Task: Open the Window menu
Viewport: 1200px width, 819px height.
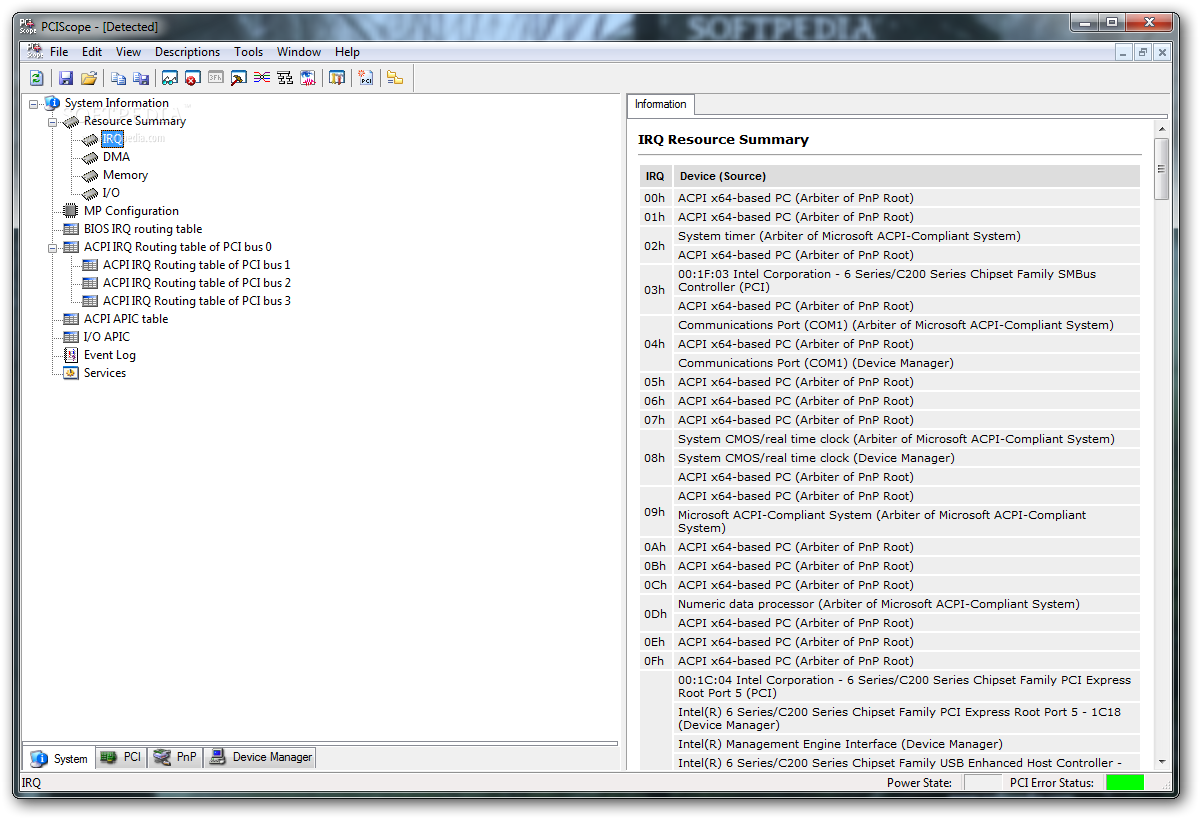Action: 299,52
